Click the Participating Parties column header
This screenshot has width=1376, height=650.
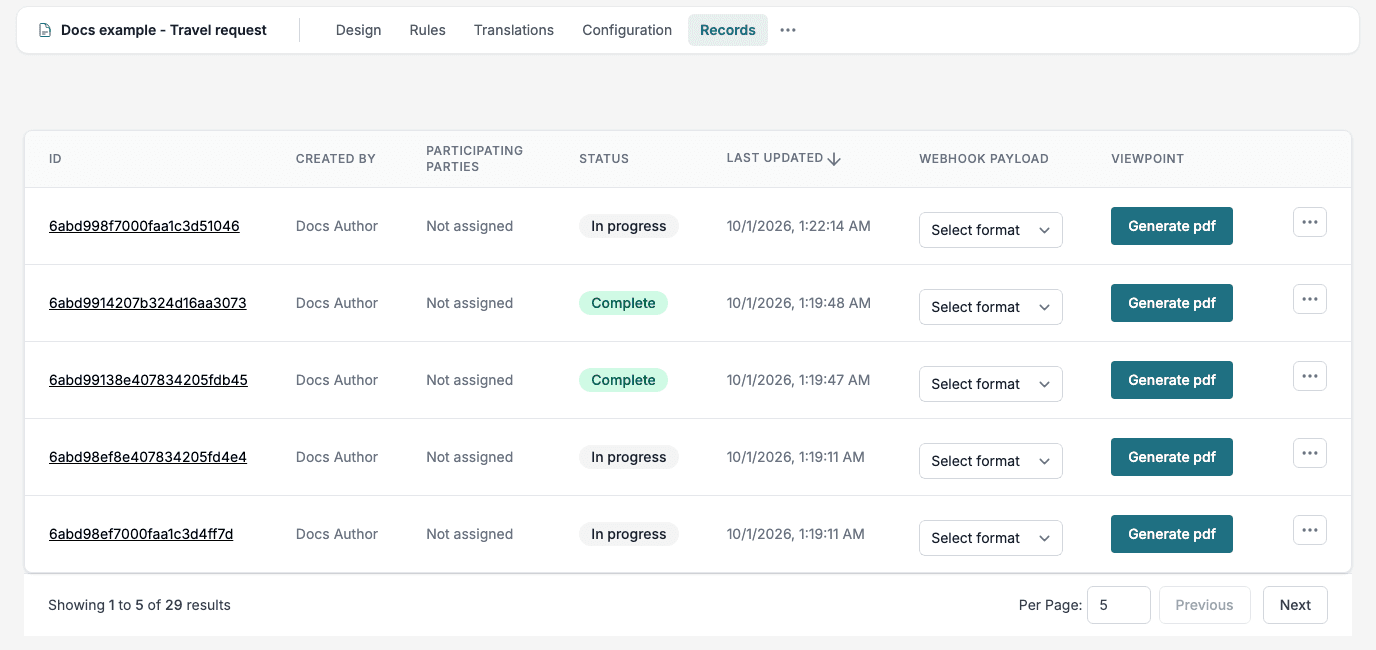[x=474, y=159]
